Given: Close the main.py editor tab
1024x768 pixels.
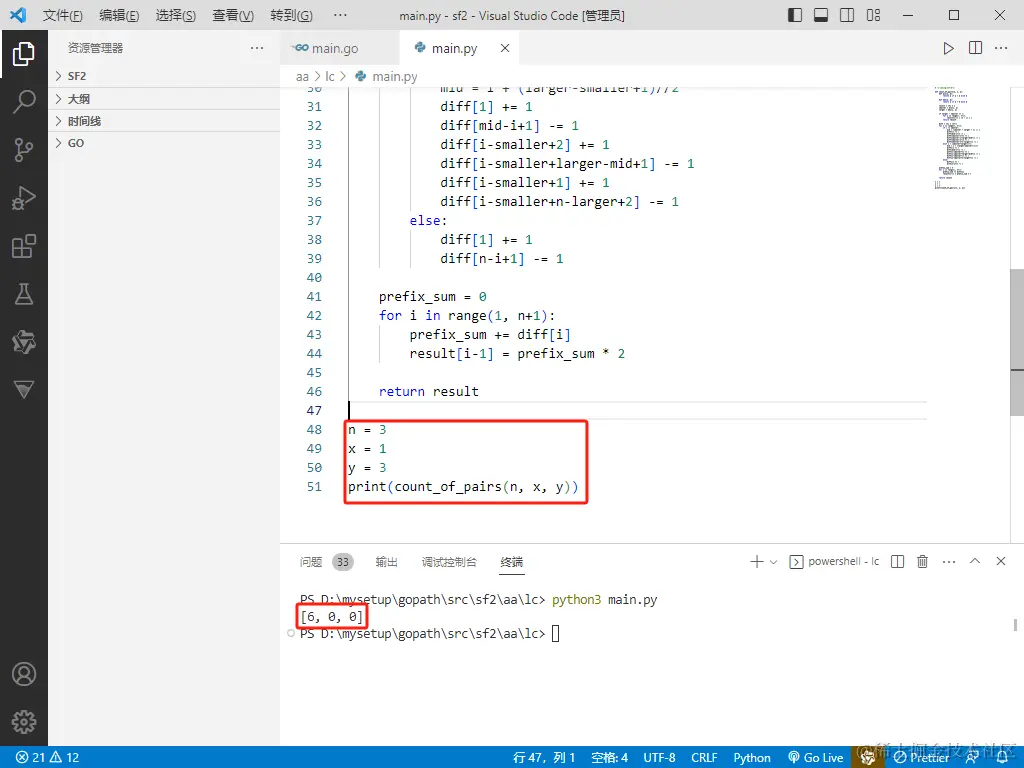Looking at the screenshot, I should point(505,48).
